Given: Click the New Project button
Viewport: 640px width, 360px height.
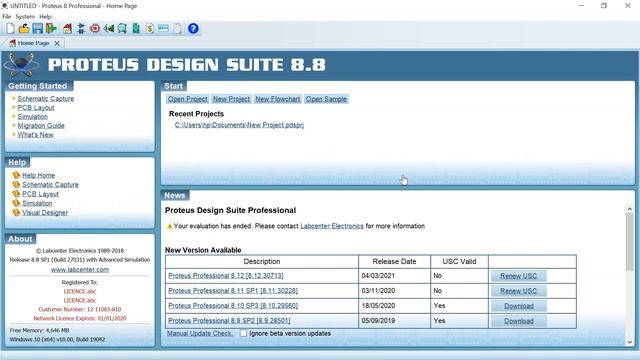Looking at the screenshot, I should pyautogui.click(x=231, y=99).
